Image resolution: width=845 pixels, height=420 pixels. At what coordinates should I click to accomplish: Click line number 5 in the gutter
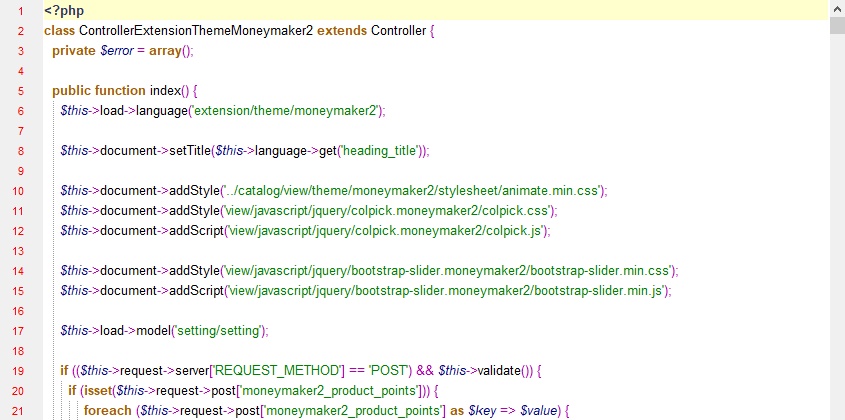pyautogui.click(x=21, y=90)
